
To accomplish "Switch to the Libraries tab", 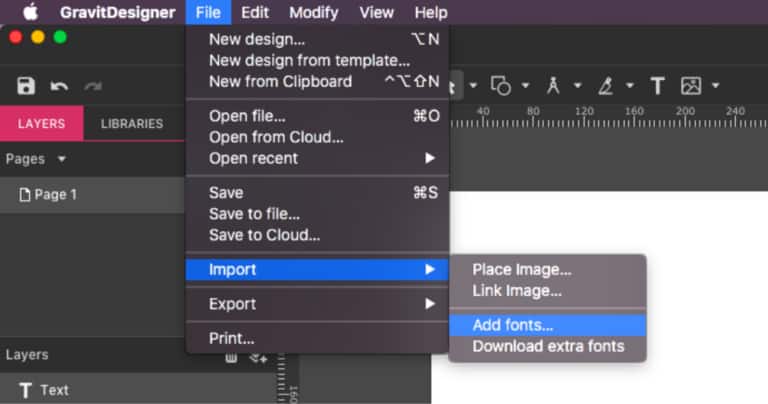I will click(x=132, y=124).
